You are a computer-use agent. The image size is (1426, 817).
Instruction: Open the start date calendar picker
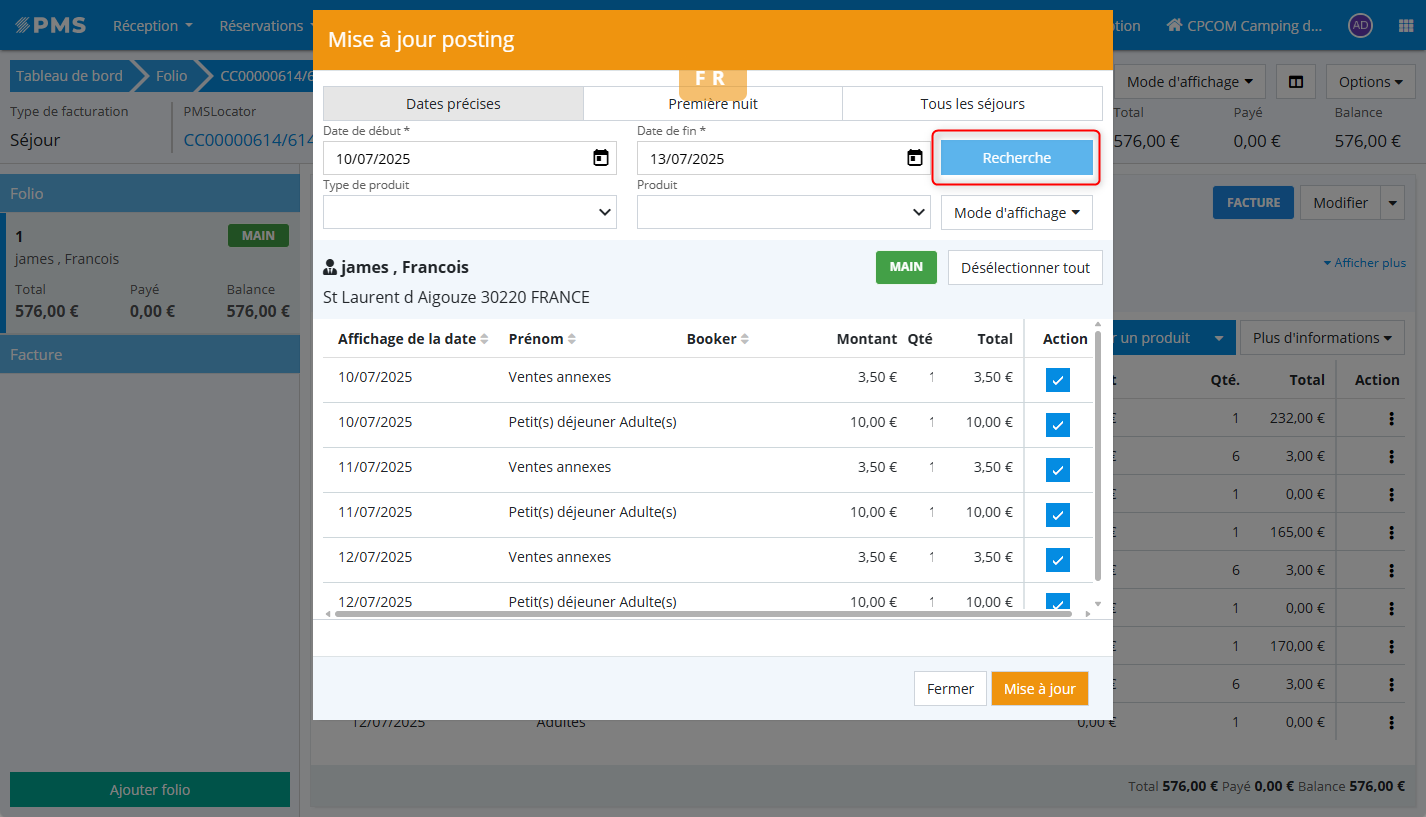click(x=600, y=158)
